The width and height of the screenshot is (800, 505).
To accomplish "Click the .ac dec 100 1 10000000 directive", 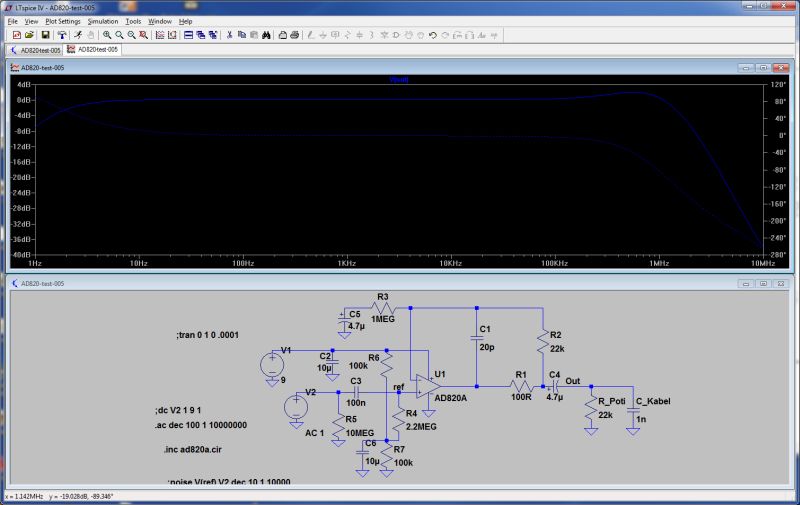I will click(201, 425).
